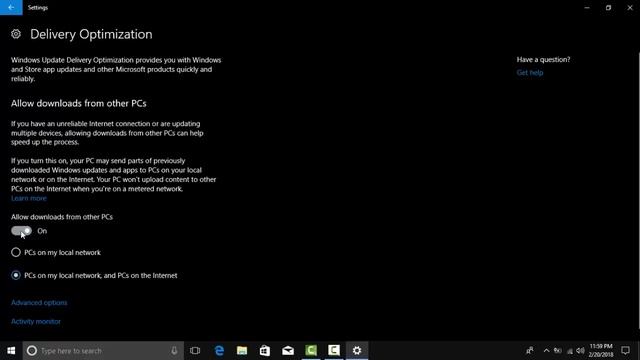Click the gear icon beside Delivery Optimization
The width and height of the screenshot is (640, 360).
tap(16, 34)
